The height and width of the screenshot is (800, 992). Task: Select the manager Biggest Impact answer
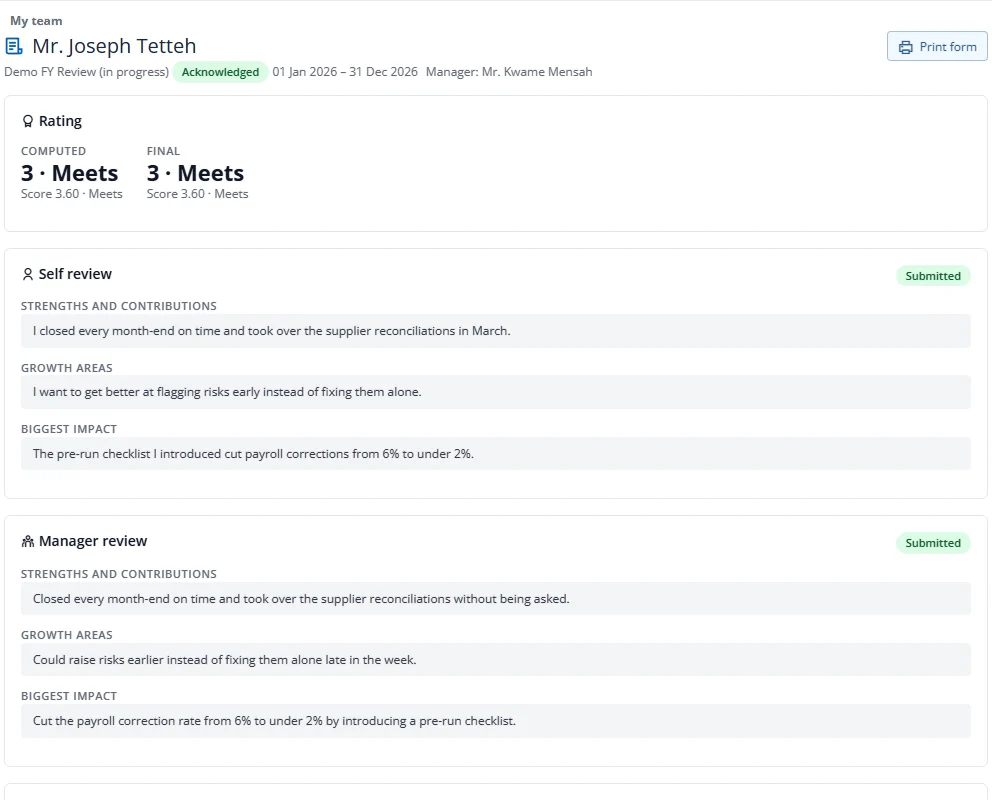[x=495, y=721]
